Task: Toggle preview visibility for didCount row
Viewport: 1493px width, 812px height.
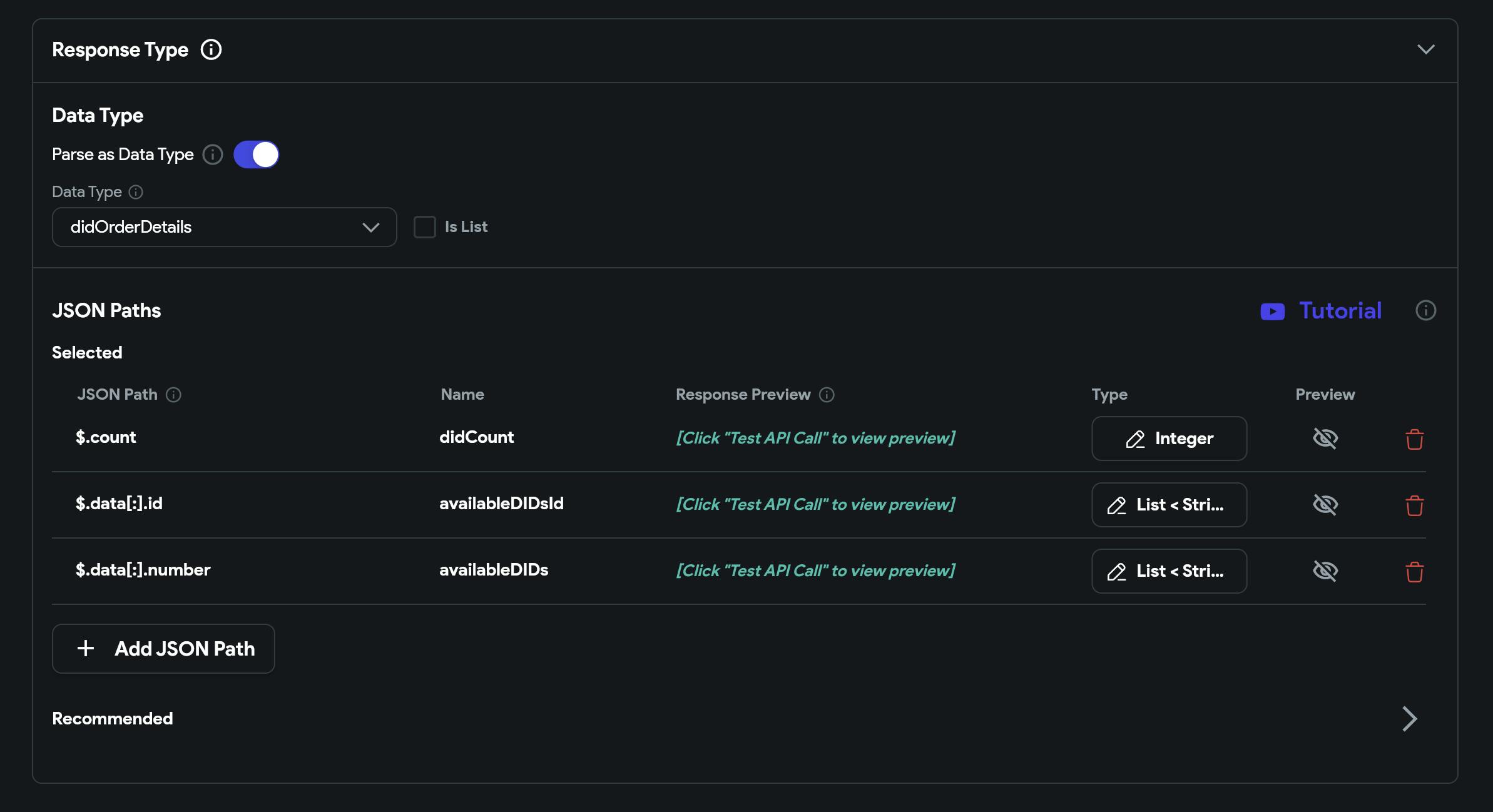Action: coord(1325,439)
